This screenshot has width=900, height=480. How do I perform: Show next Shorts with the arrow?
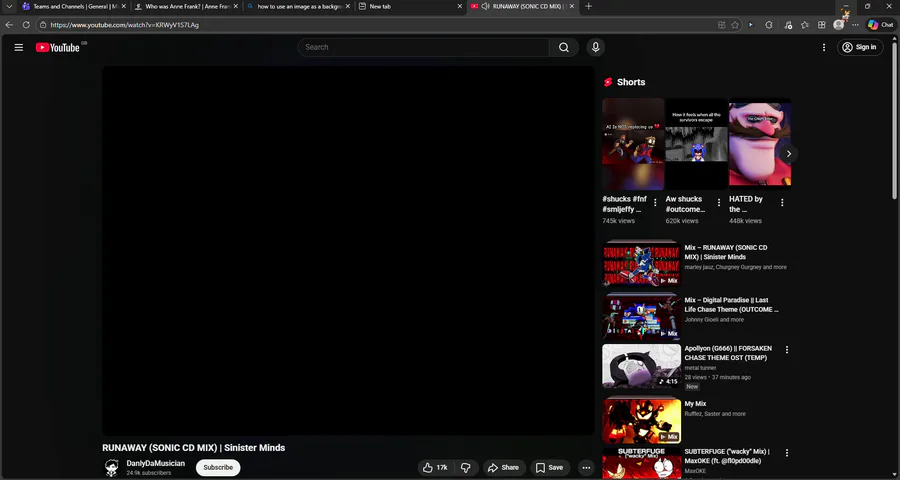click(x=789, y=153)
